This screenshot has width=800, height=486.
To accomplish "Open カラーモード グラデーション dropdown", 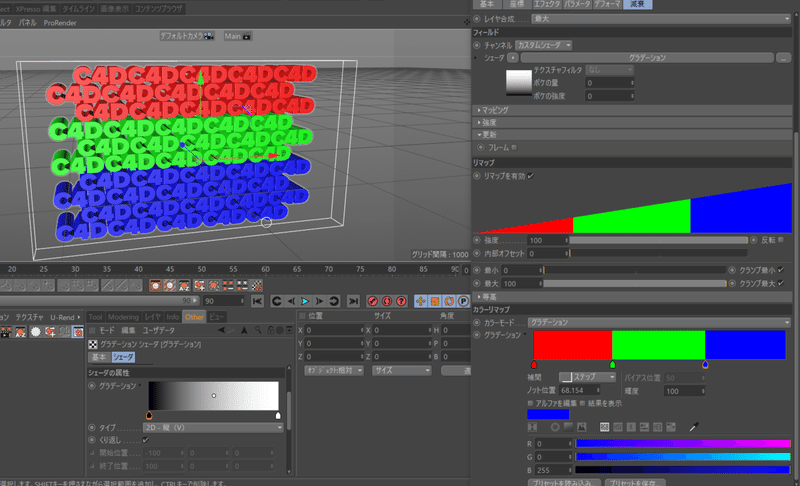I will 659,322.
